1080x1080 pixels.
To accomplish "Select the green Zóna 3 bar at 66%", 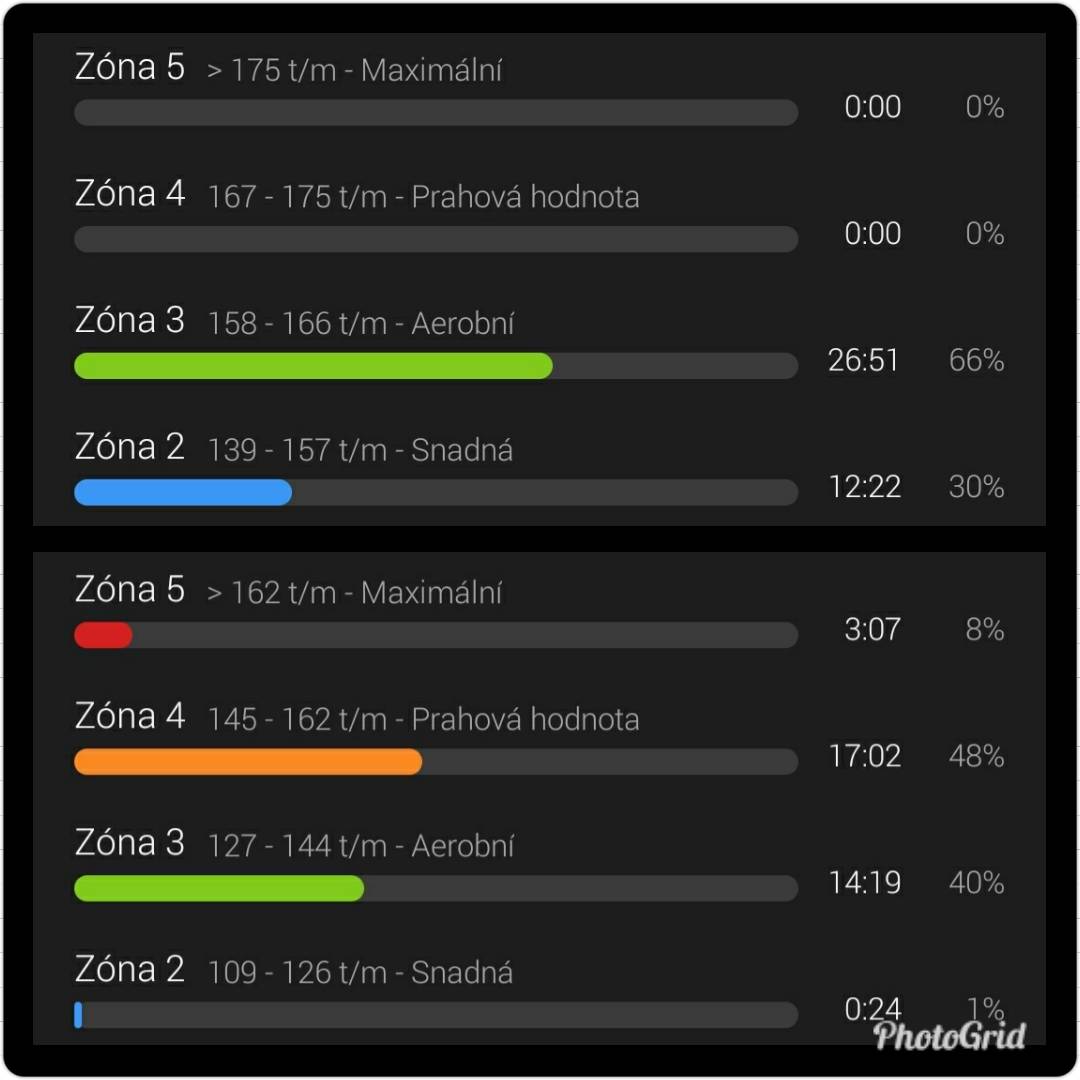I will [313, 366].
